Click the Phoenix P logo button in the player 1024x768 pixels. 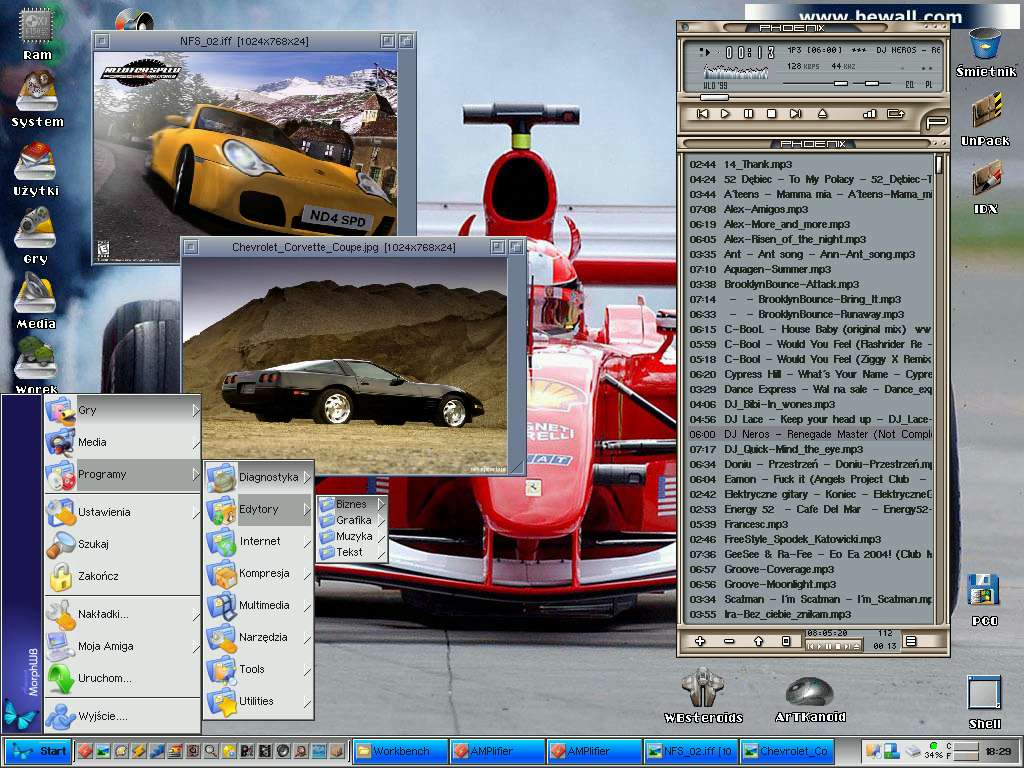[936, 121]
